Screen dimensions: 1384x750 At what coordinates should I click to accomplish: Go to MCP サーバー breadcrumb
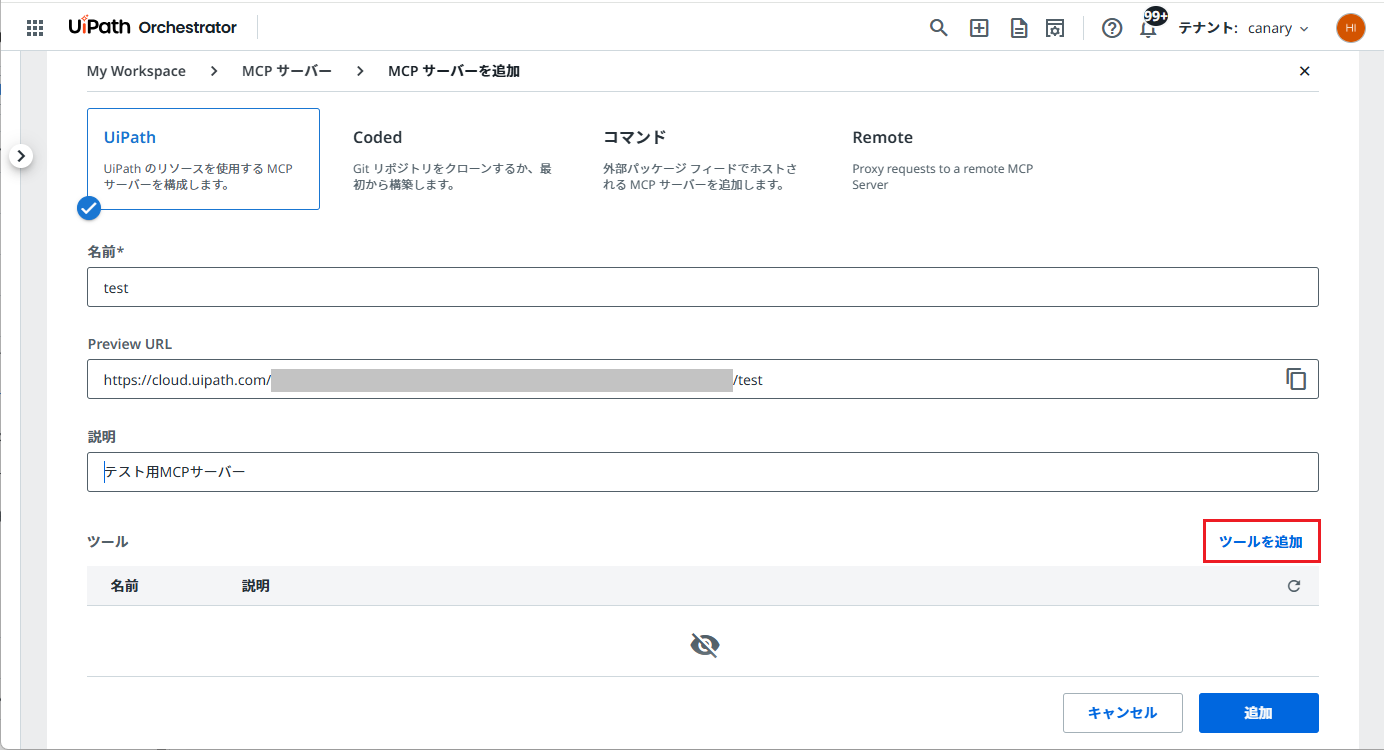pos(287,71)
